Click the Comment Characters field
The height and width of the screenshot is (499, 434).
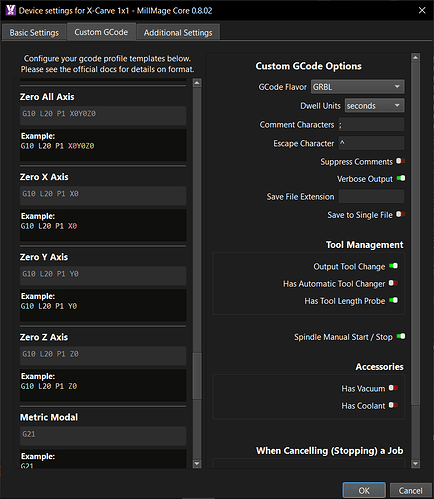(371, 125)
